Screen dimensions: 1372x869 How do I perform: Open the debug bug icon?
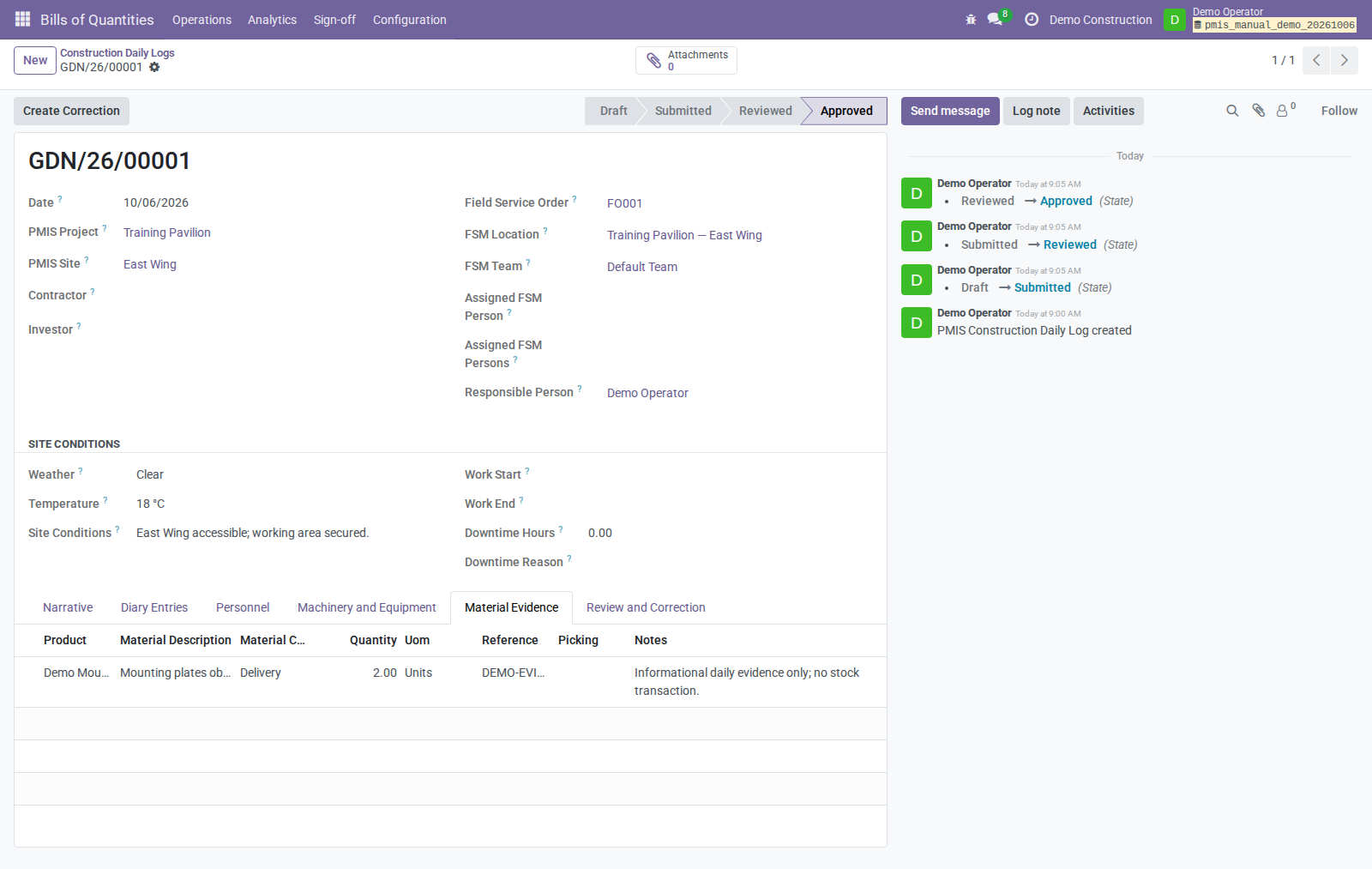pos(971,19)
